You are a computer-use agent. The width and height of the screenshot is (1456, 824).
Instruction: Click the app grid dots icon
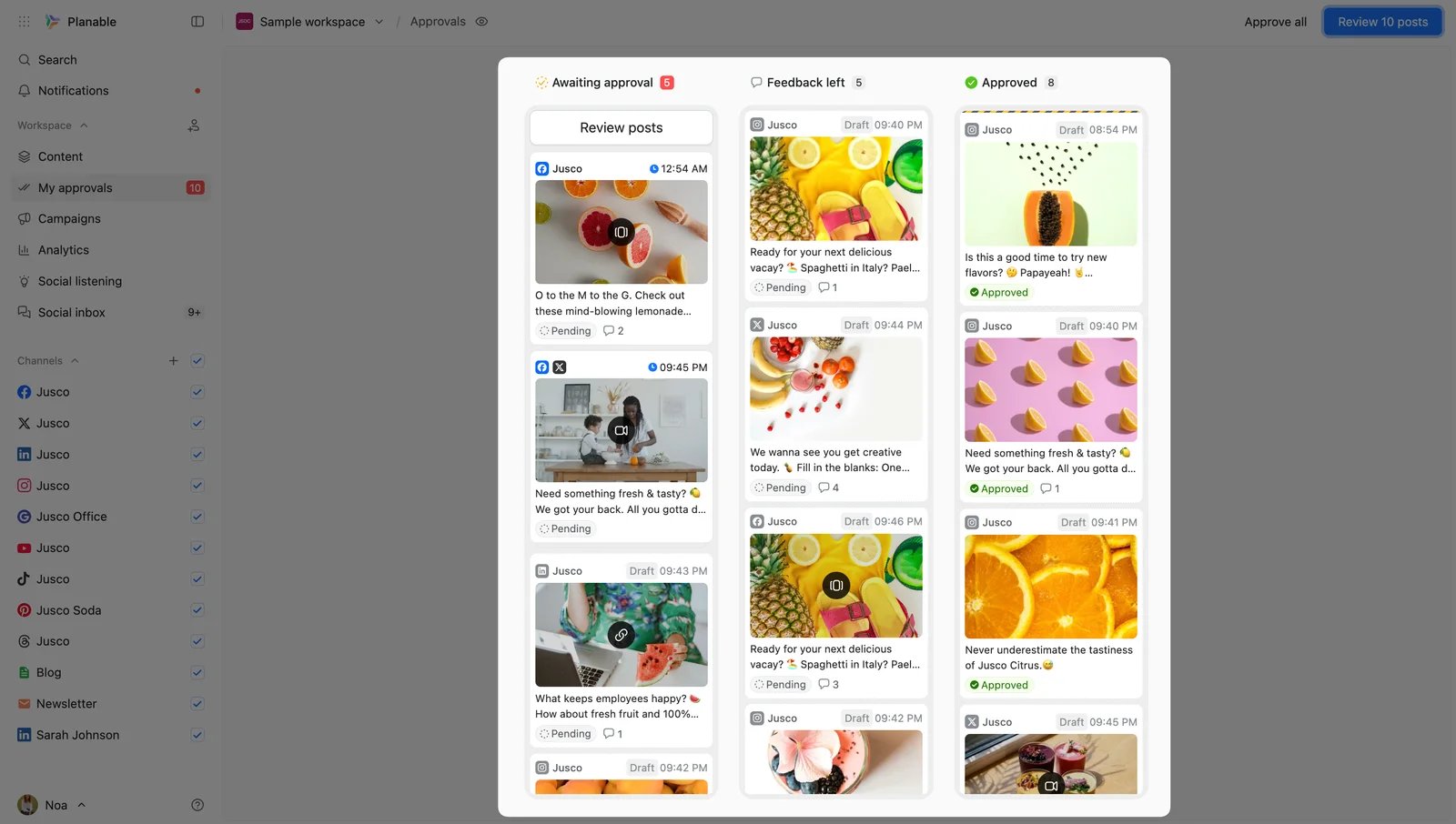[24, 21]
